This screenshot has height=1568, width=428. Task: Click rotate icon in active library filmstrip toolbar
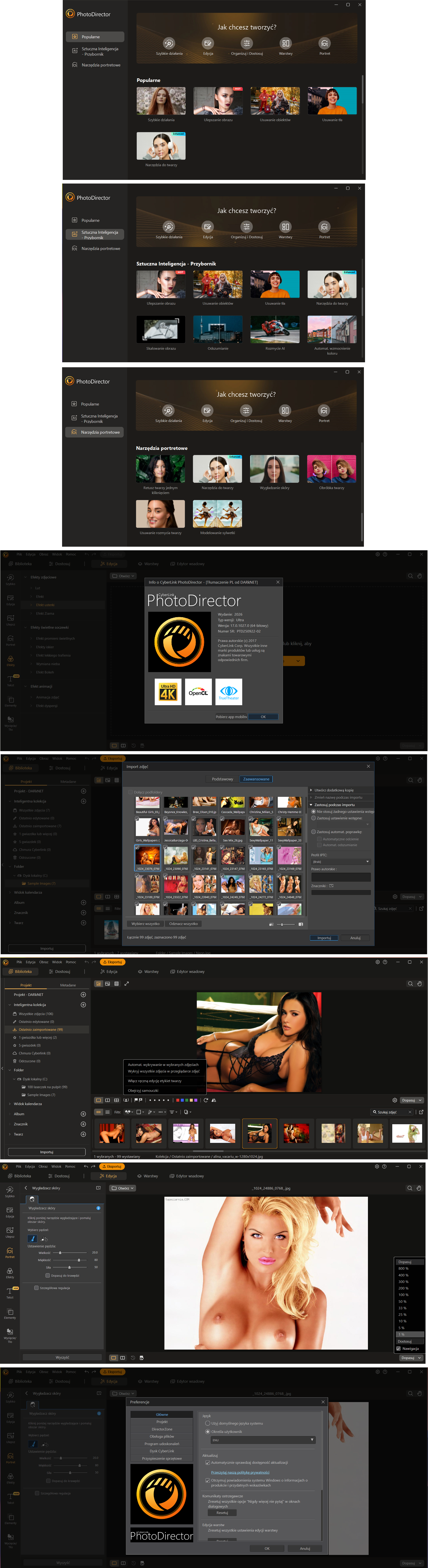[x=206, y=1100]
